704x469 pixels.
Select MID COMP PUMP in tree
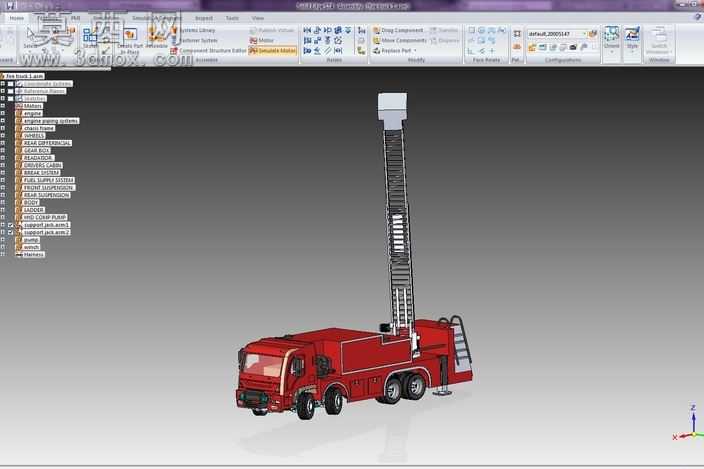click(45, 217)
